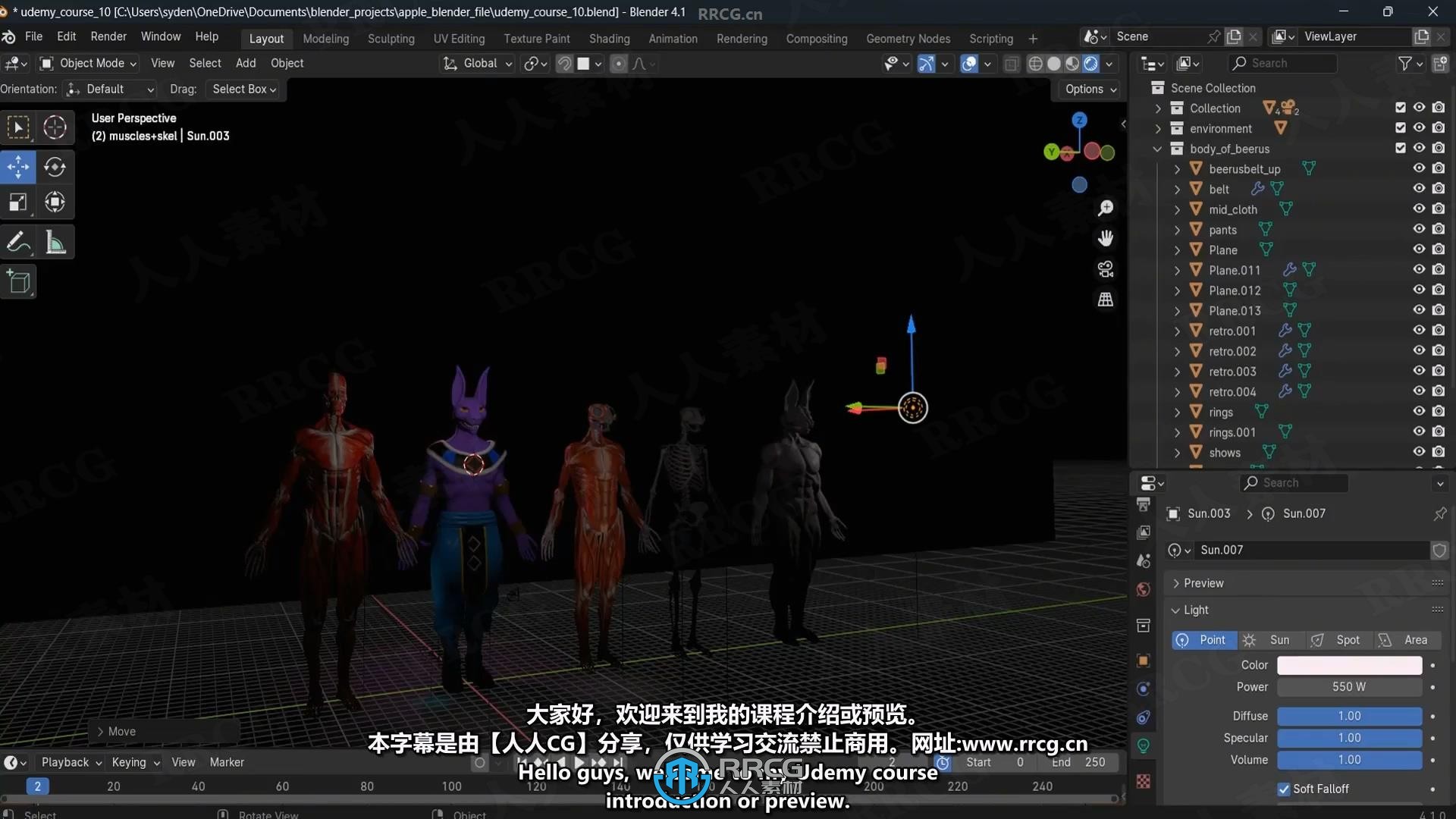Expand the Collection tree item
1456x819 pixels.
1158,108
